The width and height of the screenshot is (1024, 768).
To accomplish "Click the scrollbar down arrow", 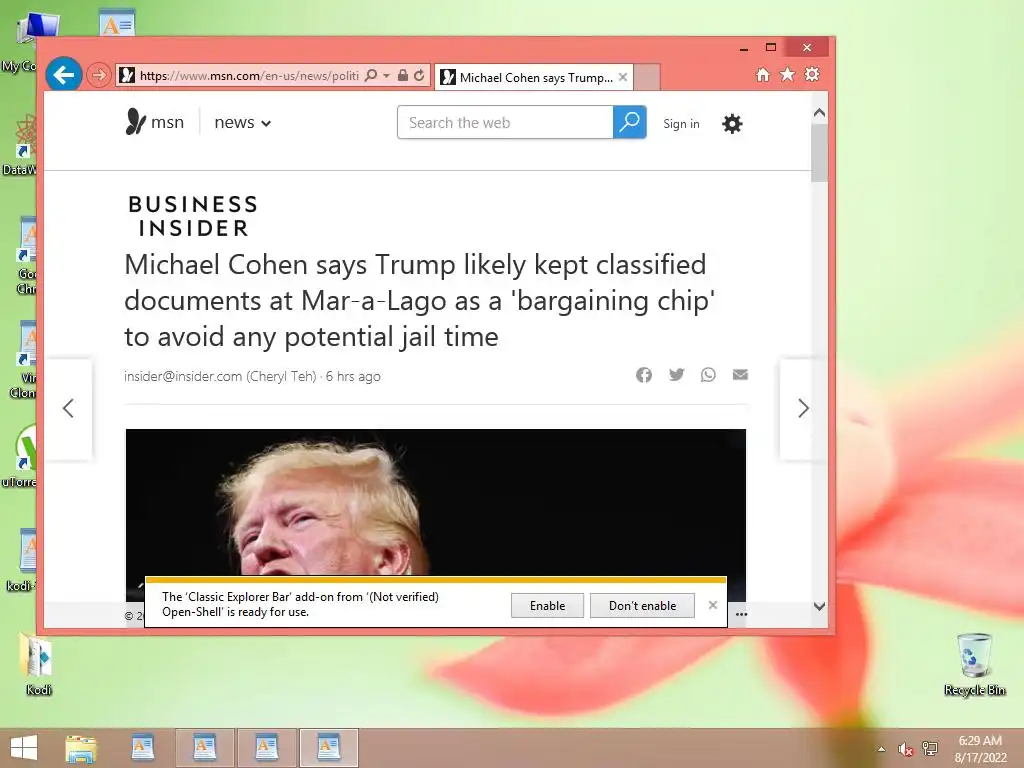I will 820,607.
